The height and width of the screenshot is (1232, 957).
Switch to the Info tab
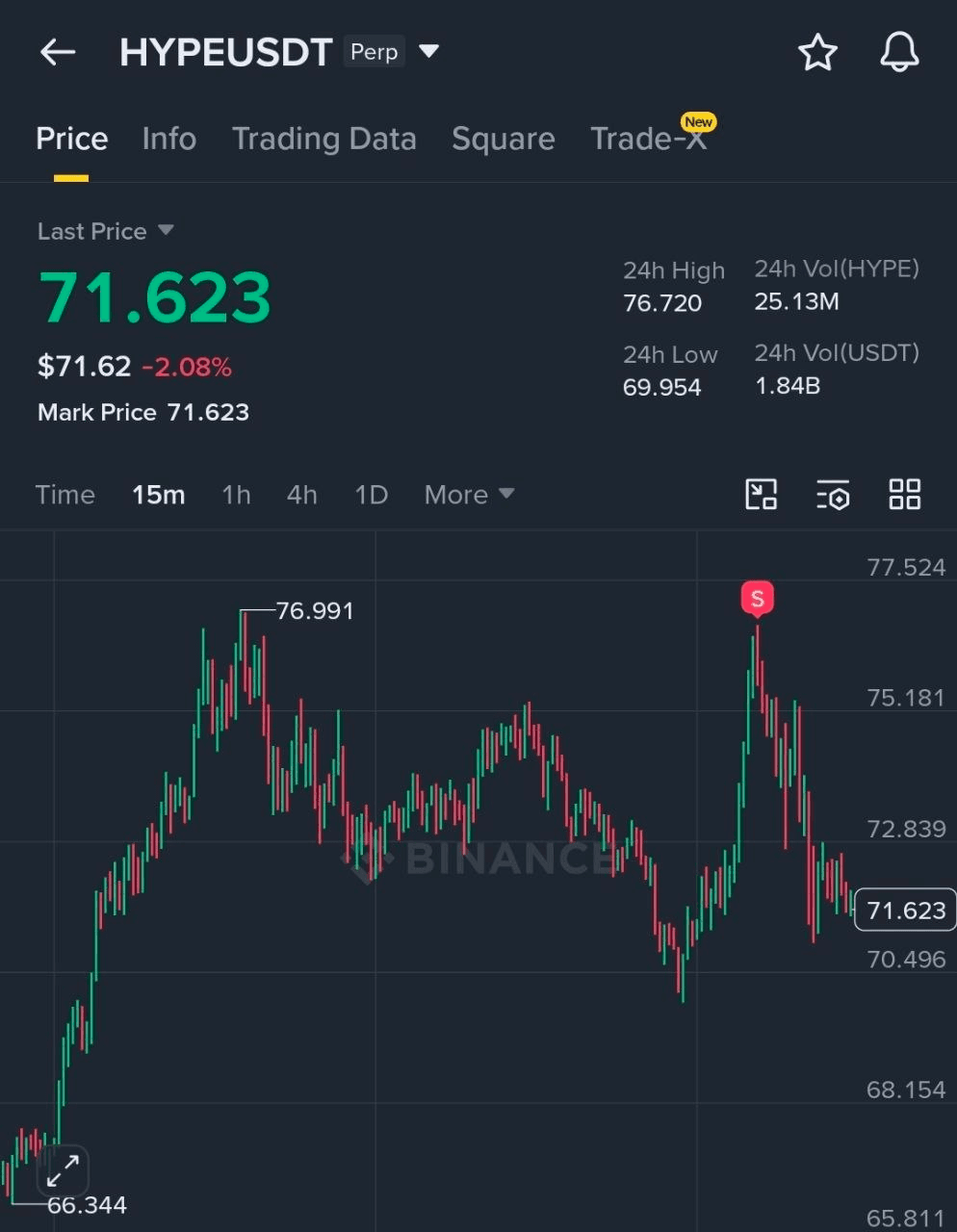pos(168,139)
